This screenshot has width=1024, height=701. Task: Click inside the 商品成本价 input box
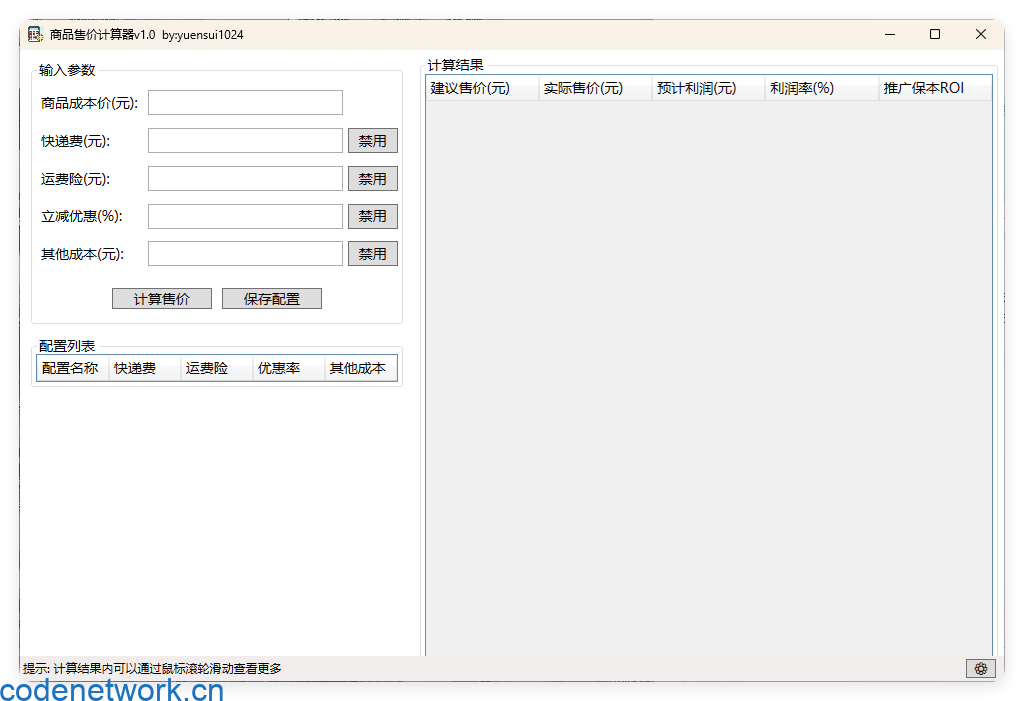pyautogui.click(x=244, y=102)
